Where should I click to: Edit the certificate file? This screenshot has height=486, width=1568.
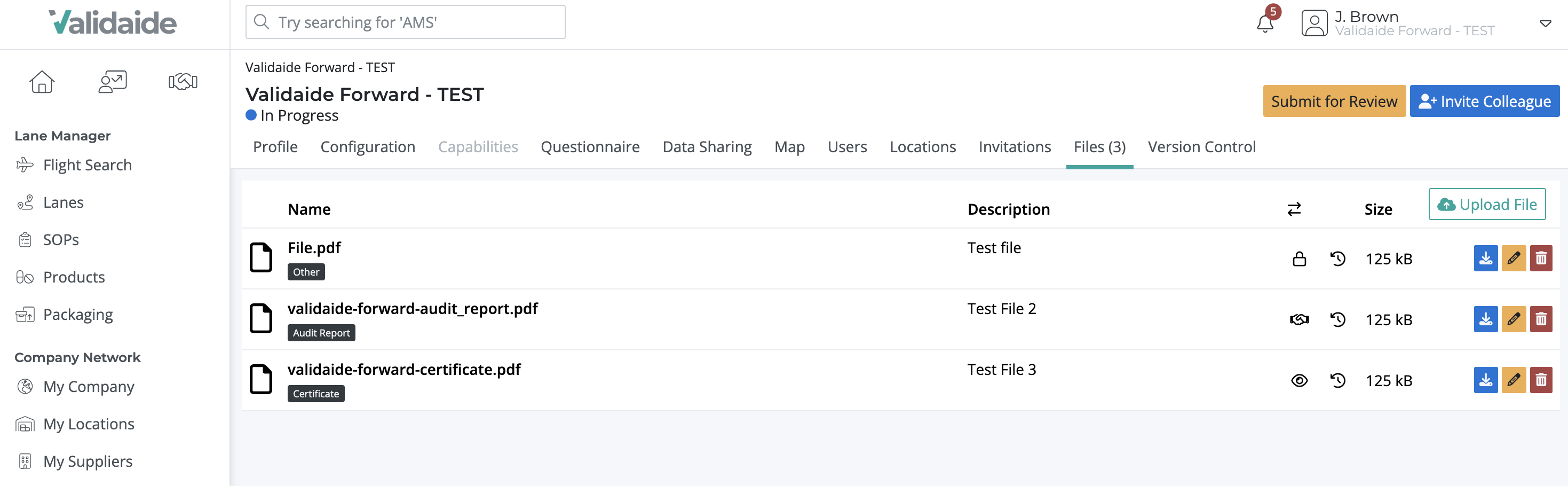(1513, 380)
